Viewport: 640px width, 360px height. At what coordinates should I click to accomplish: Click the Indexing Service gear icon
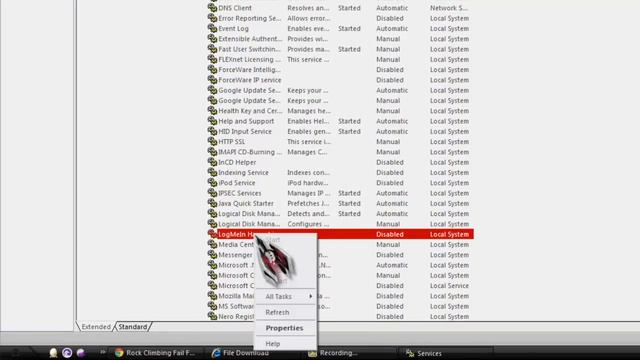coord(212,172)
